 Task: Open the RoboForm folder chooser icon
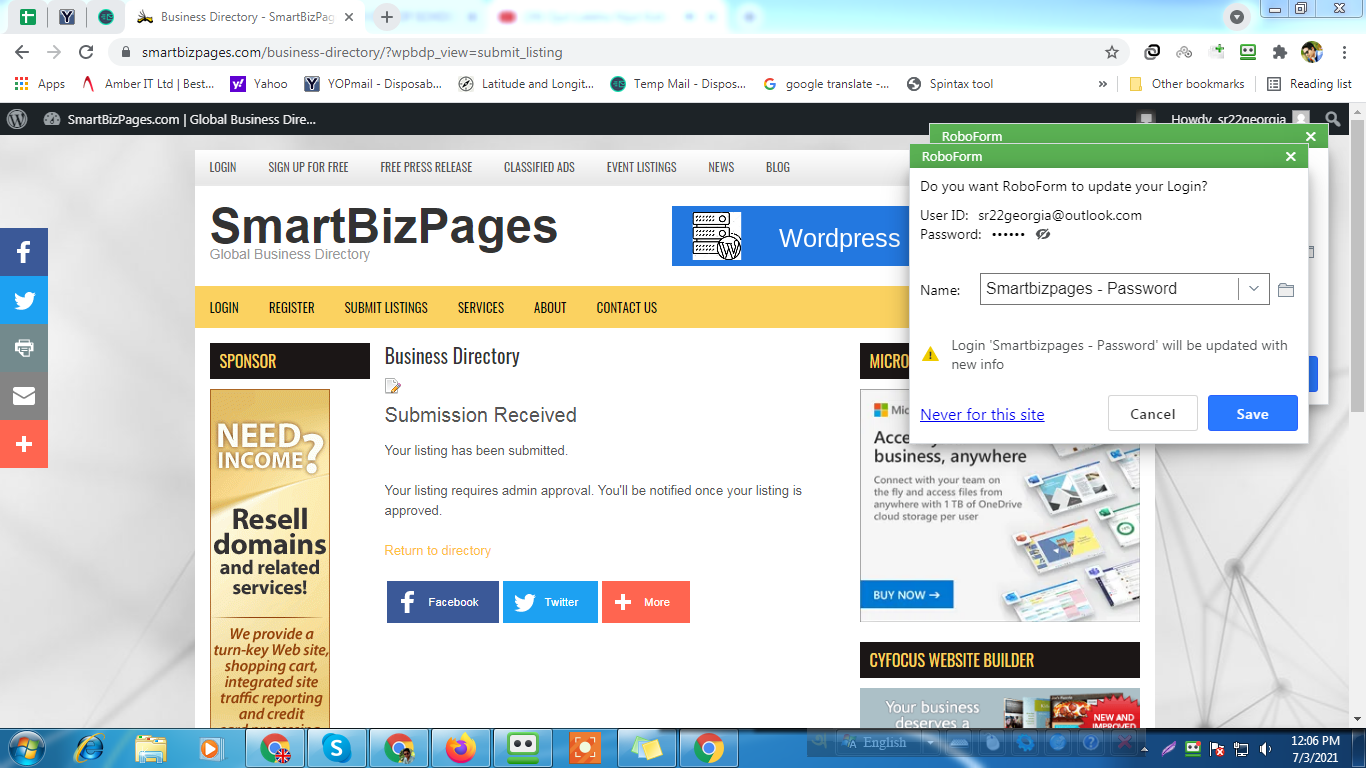1286,289
